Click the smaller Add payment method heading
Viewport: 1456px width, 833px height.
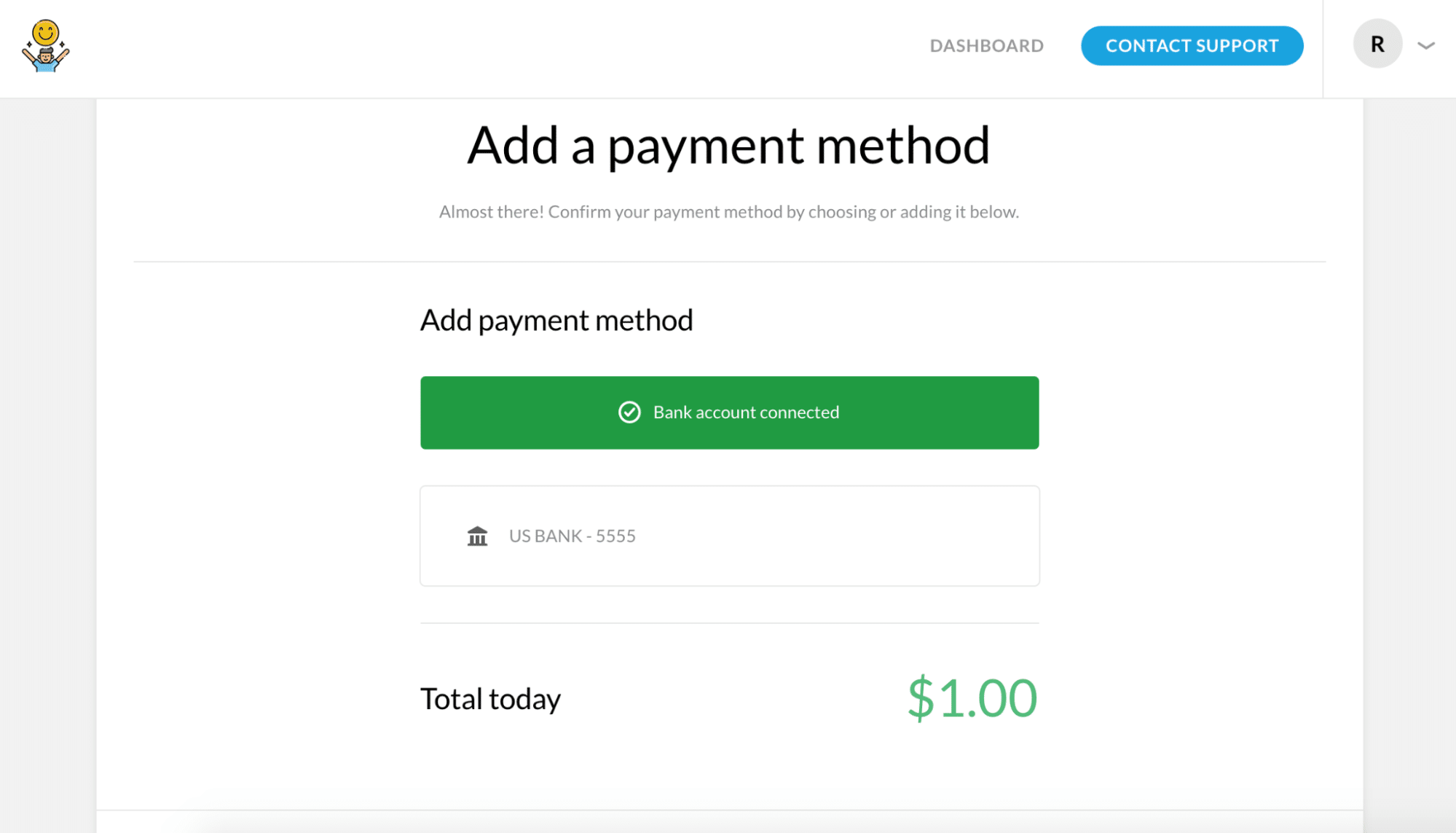point(556,321)
